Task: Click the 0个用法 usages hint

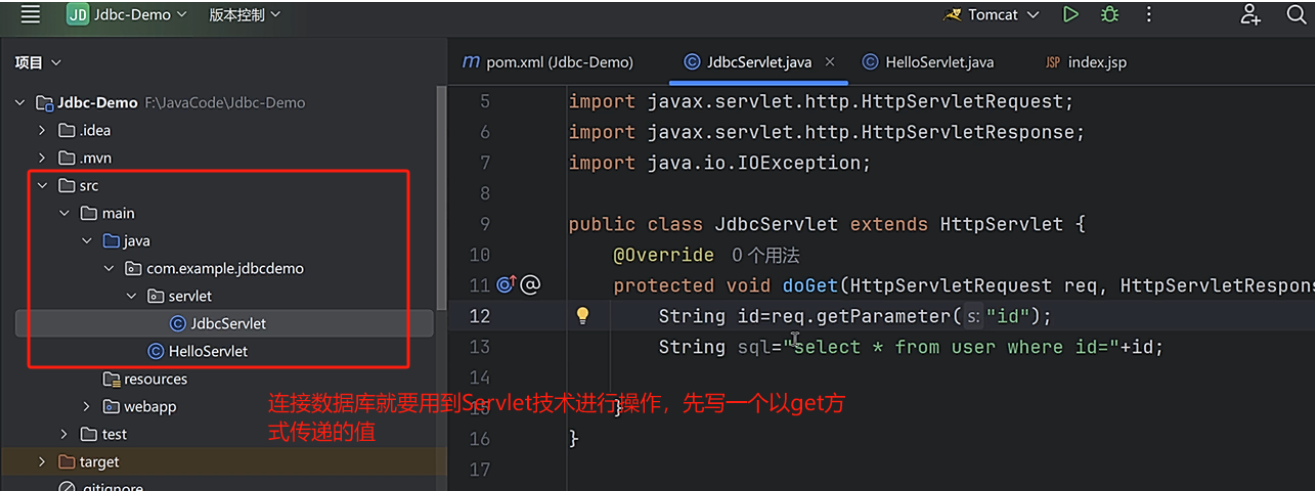Action: pyautogui.click(x=766, y=255)
